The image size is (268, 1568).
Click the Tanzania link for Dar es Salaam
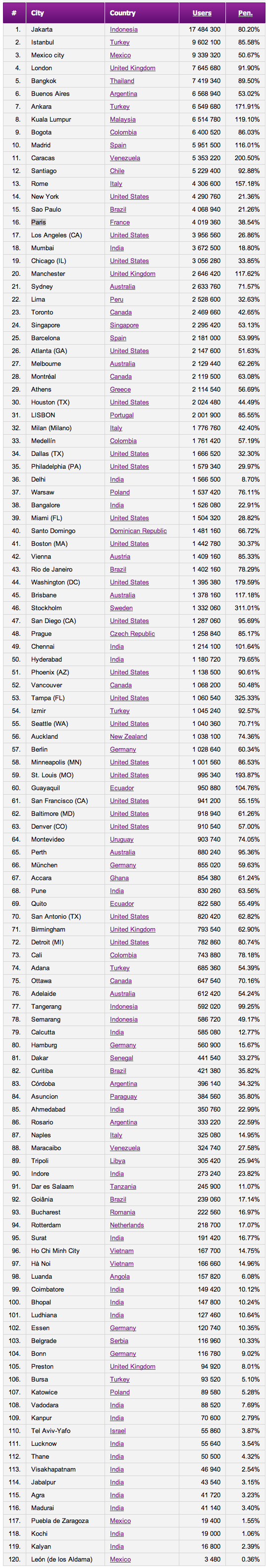123,1186
